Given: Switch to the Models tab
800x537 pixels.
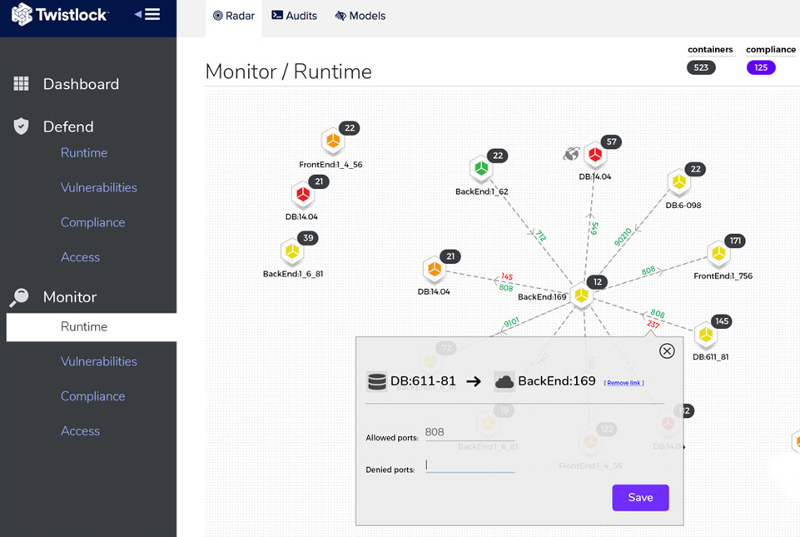Looking at the screenshot, I should pos(360,16).
